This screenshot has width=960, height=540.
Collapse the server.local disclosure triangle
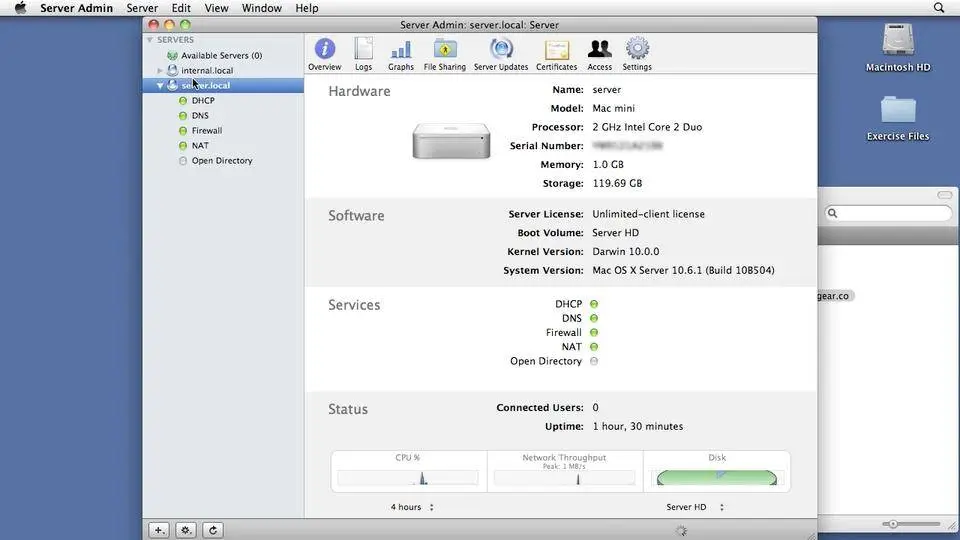point(160,86)
